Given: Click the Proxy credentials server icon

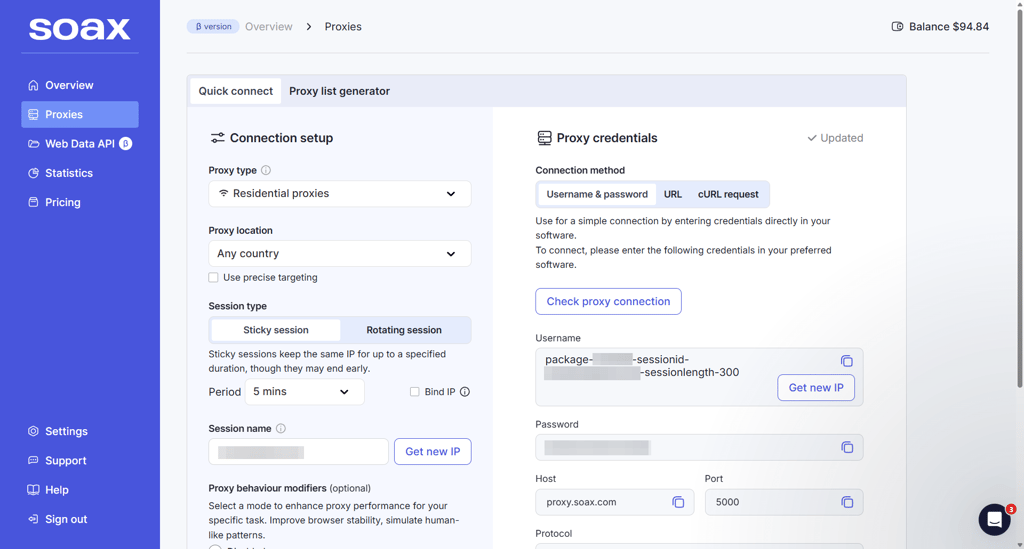Looking at the screenshot, I should pyautogui.click(x=544, y=138).
